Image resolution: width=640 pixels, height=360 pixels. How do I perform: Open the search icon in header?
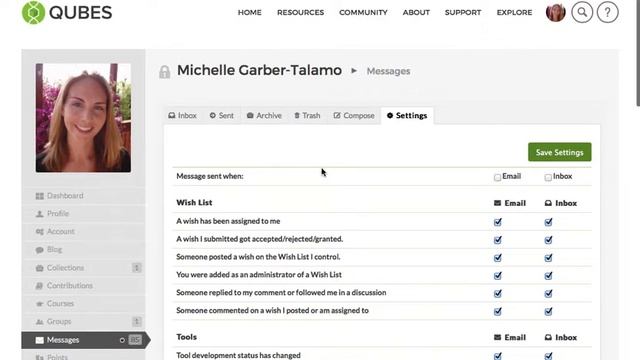pyautogui.click(x=582, y=12)
